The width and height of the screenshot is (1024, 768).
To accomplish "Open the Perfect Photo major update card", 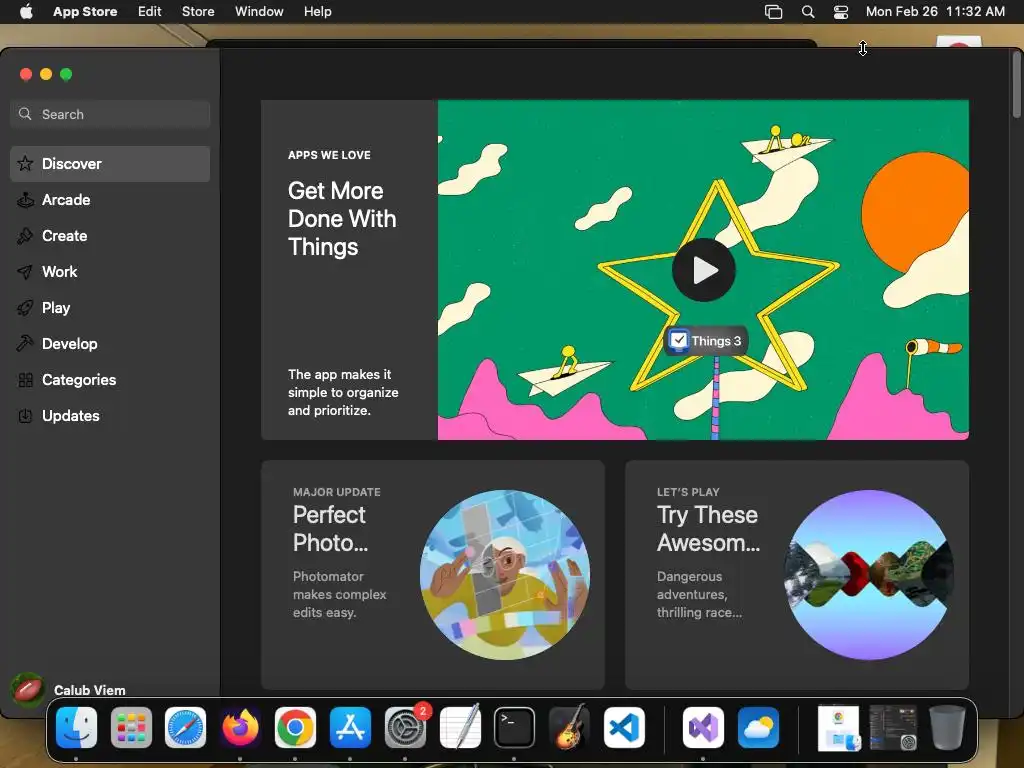I will coord(432,575).
